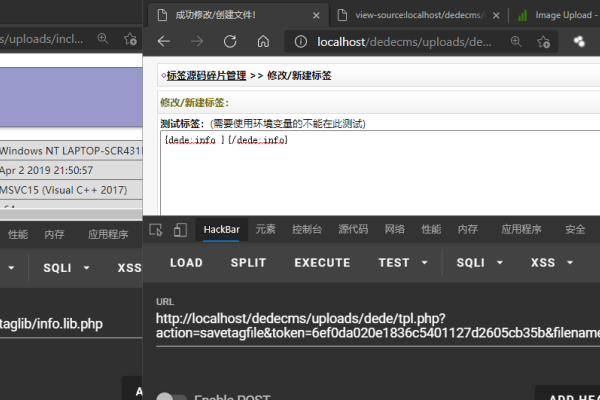Close the view-source tab
Viewport: 600px width, 400px height.
pos(496,15)
